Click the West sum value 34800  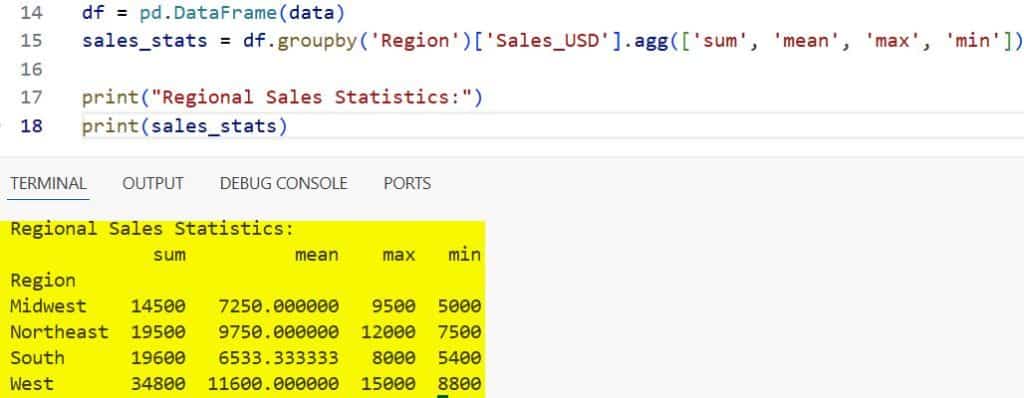click(x=158, y=384)
